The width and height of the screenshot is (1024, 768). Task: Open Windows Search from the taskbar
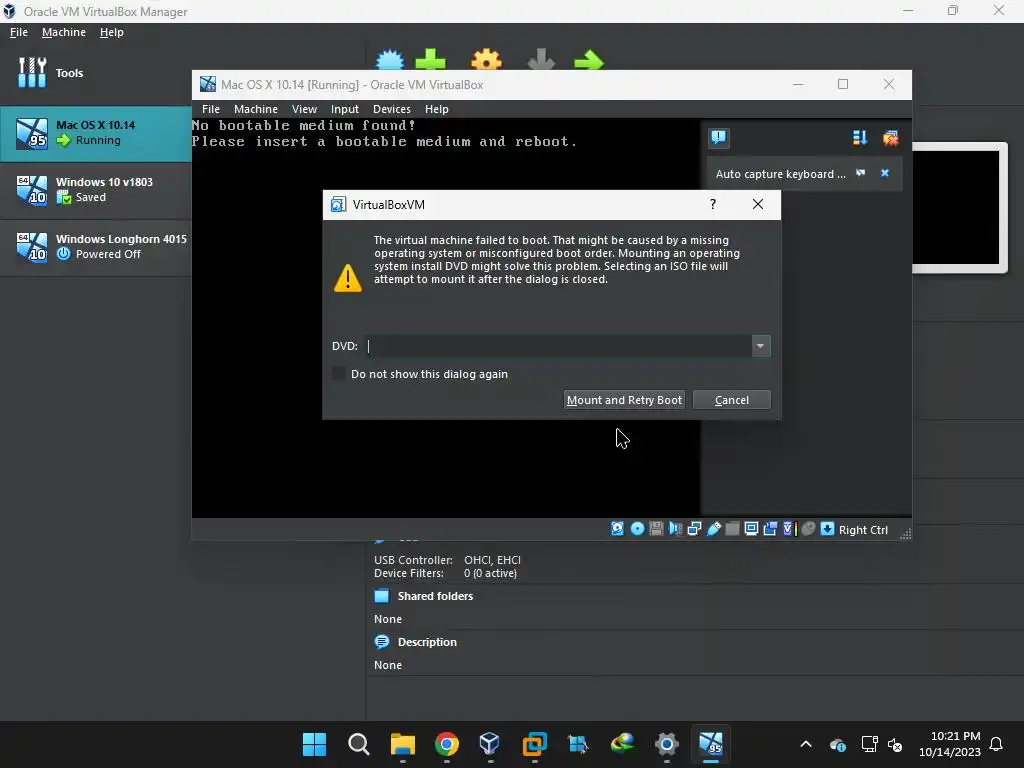359,744
